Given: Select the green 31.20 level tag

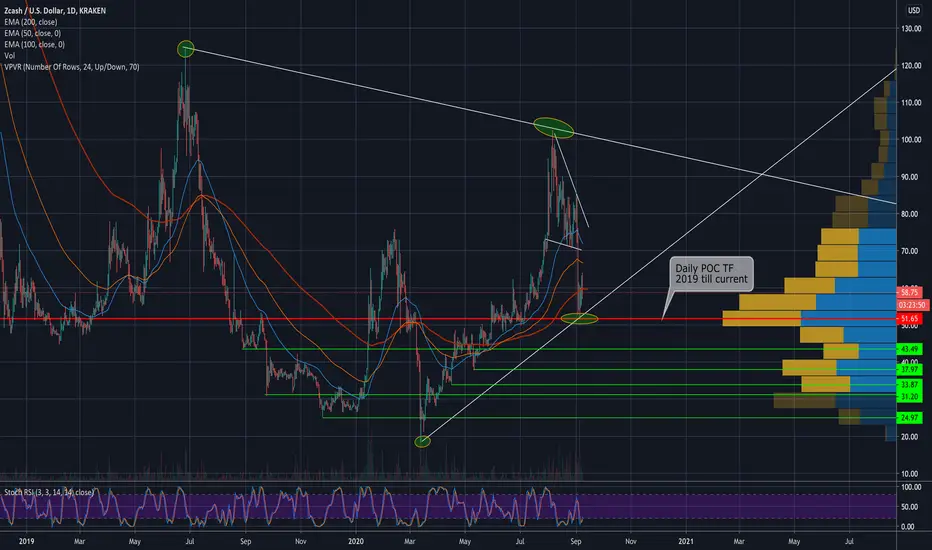Looking at the screenshot, I should pyautogui.click(x=909, y=397).
